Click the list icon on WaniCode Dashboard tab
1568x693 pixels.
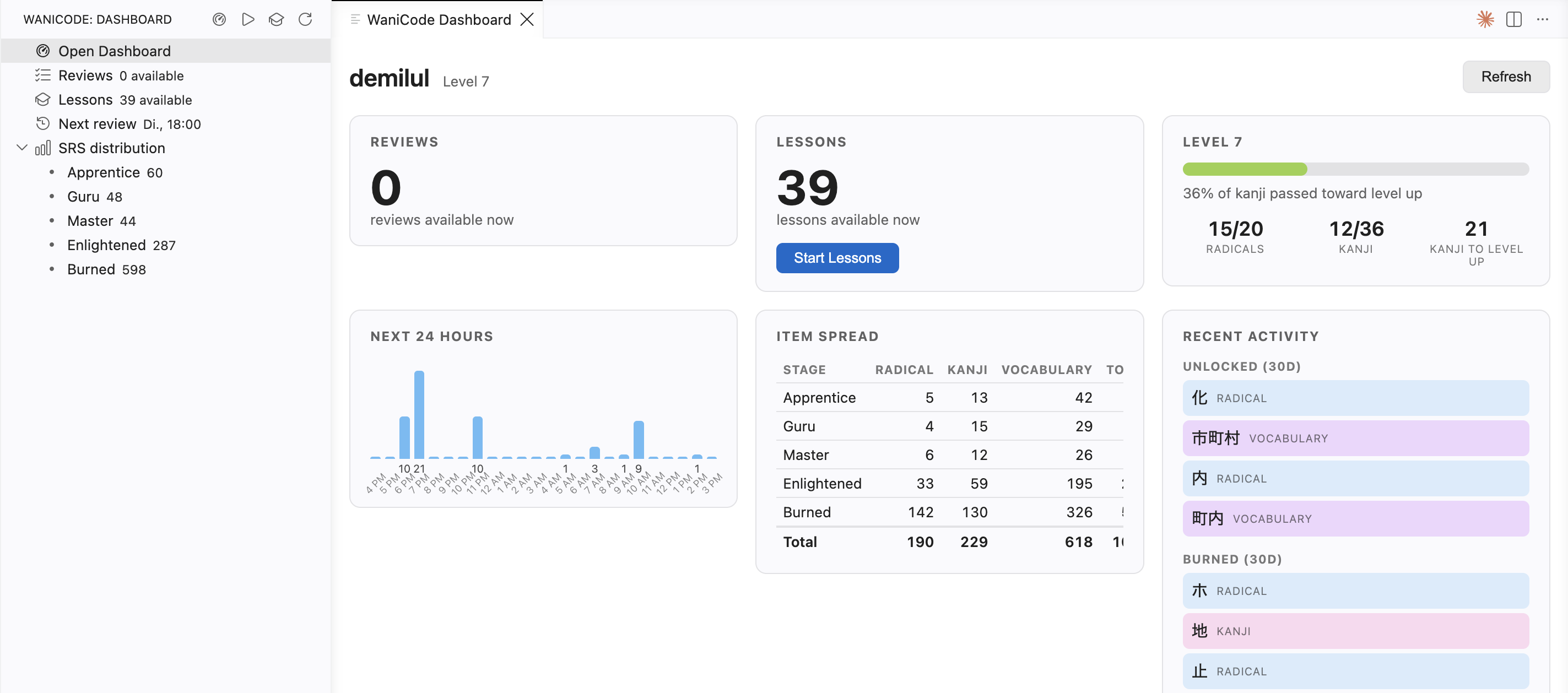tap(355, 19)
